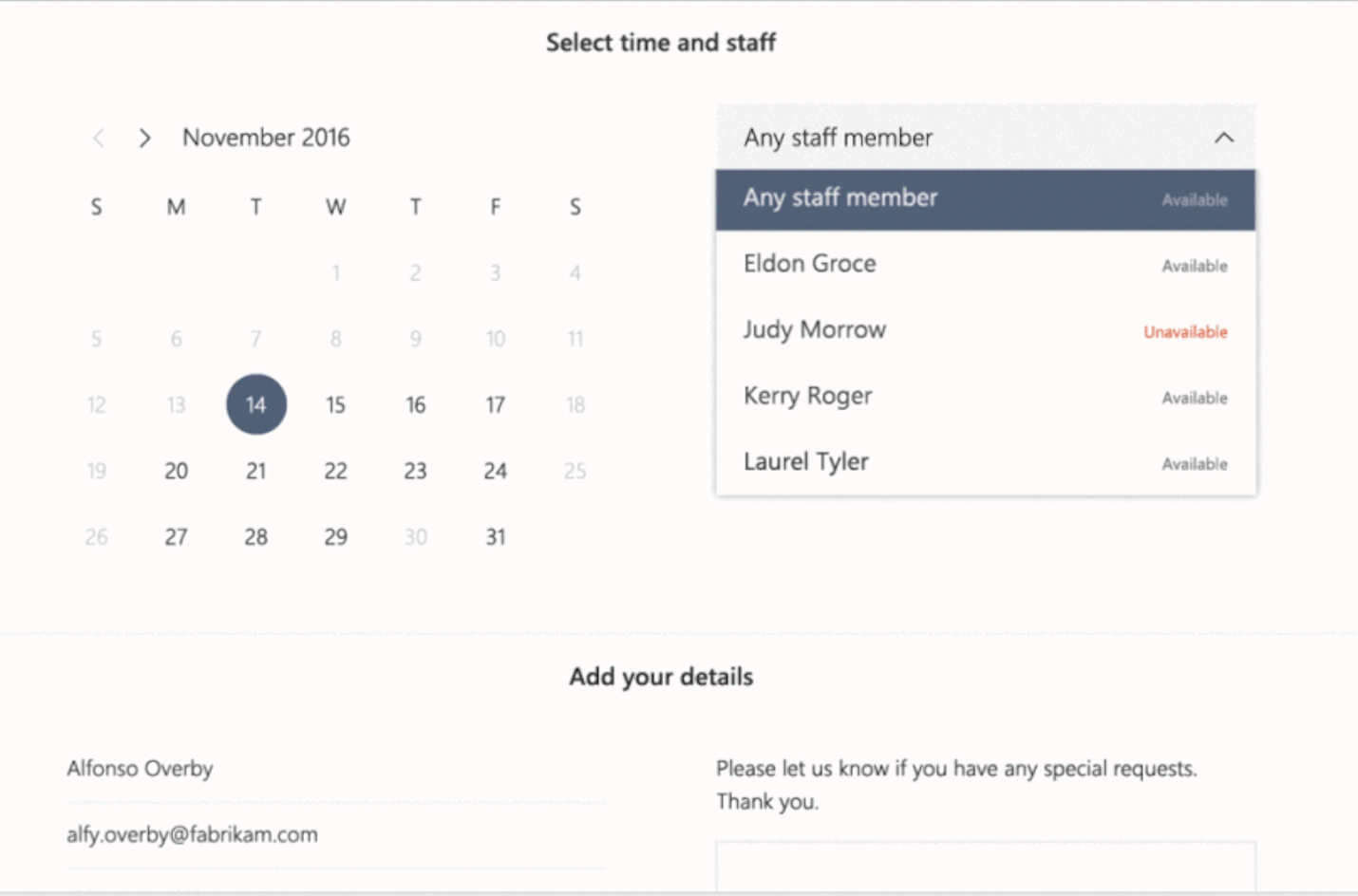Select Any staff member option
This screenshot has height=896, width=1358.
click(x=985, y=199)
